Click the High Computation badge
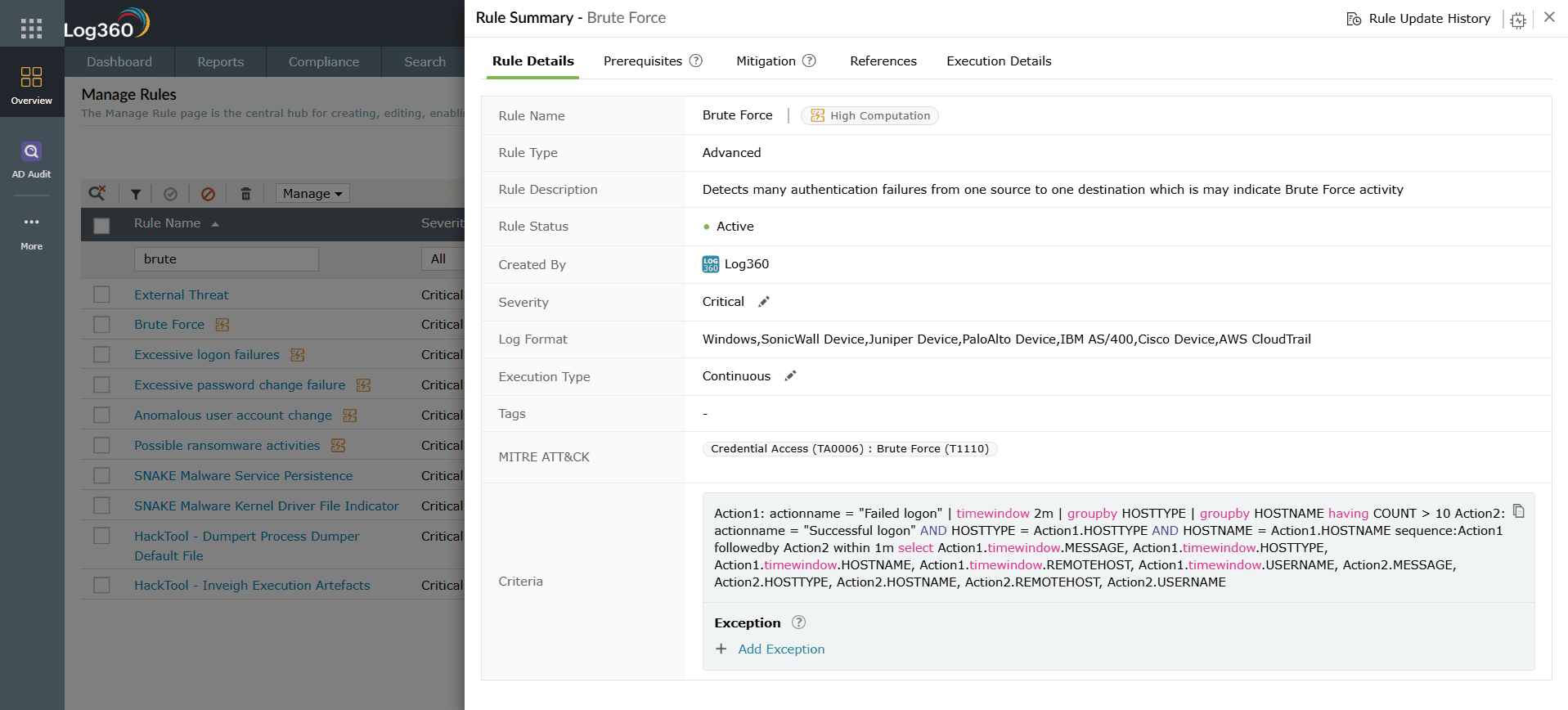 tap(869, 115)
